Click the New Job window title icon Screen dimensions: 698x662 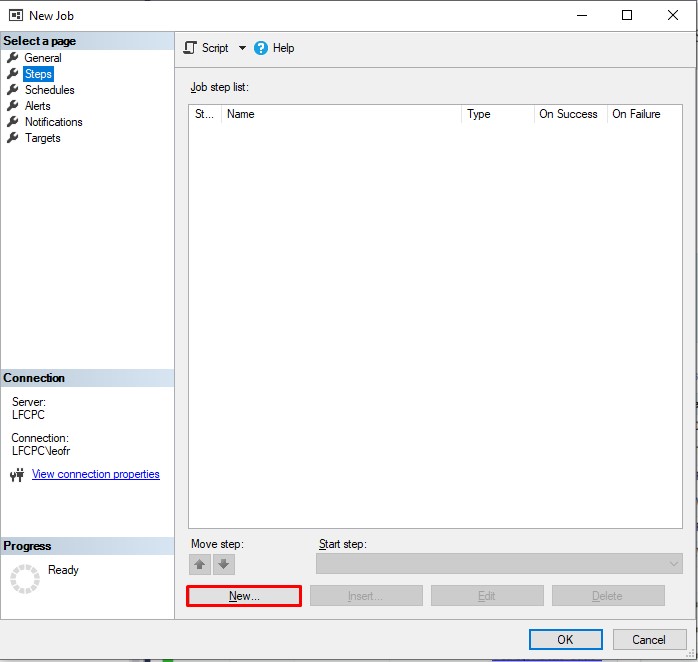16,16
